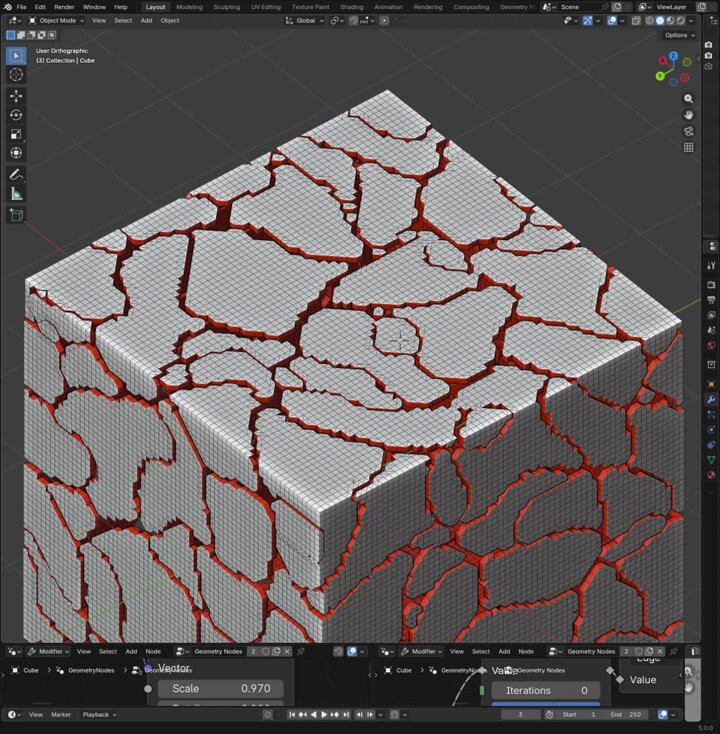Select solid viewport shading
The height and width of the screenshot is (734, 720).
click(x=660, y=21)
